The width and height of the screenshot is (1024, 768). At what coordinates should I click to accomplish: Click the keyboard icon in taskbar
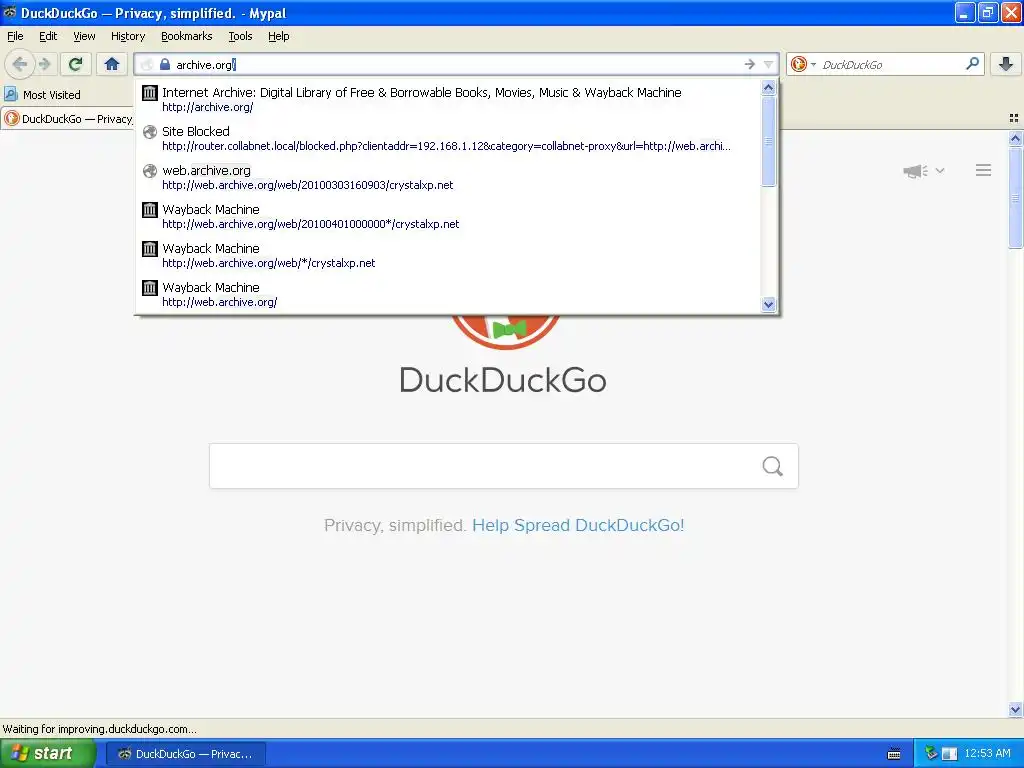pyautogui.click(x=894, y=754)
